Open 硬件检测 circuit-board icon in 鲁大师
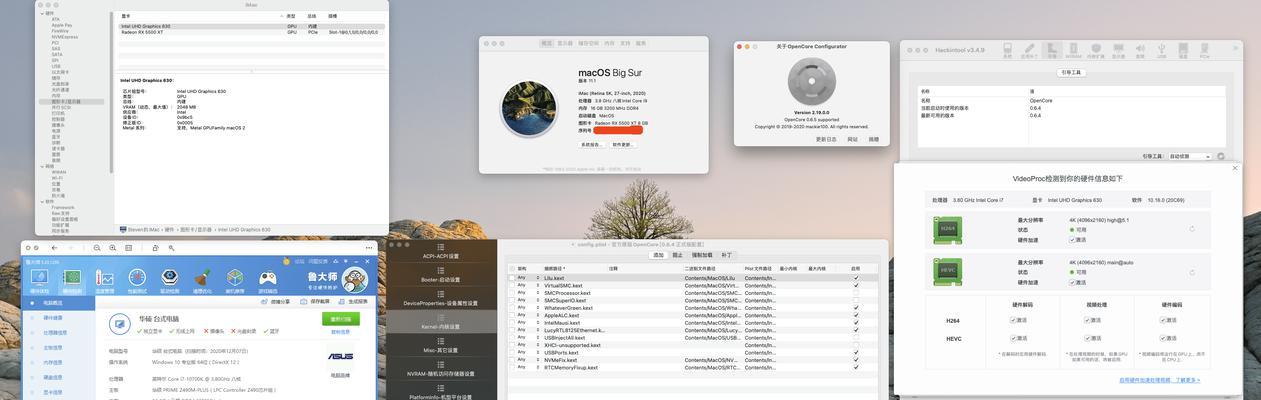Image resolution: width=1261 pixels, height=400 pixels. click(x=72, y=279)
